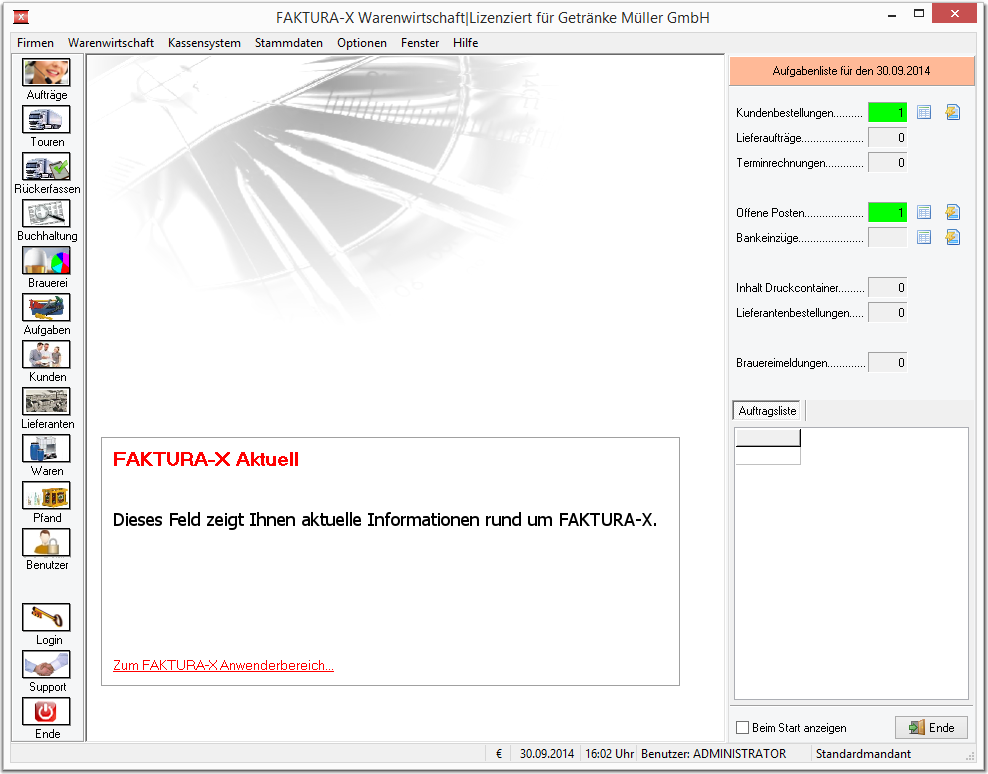Click Bankeinzüge edit document icon
Screen dimensions: 988x774
click(x=952, y=238)
